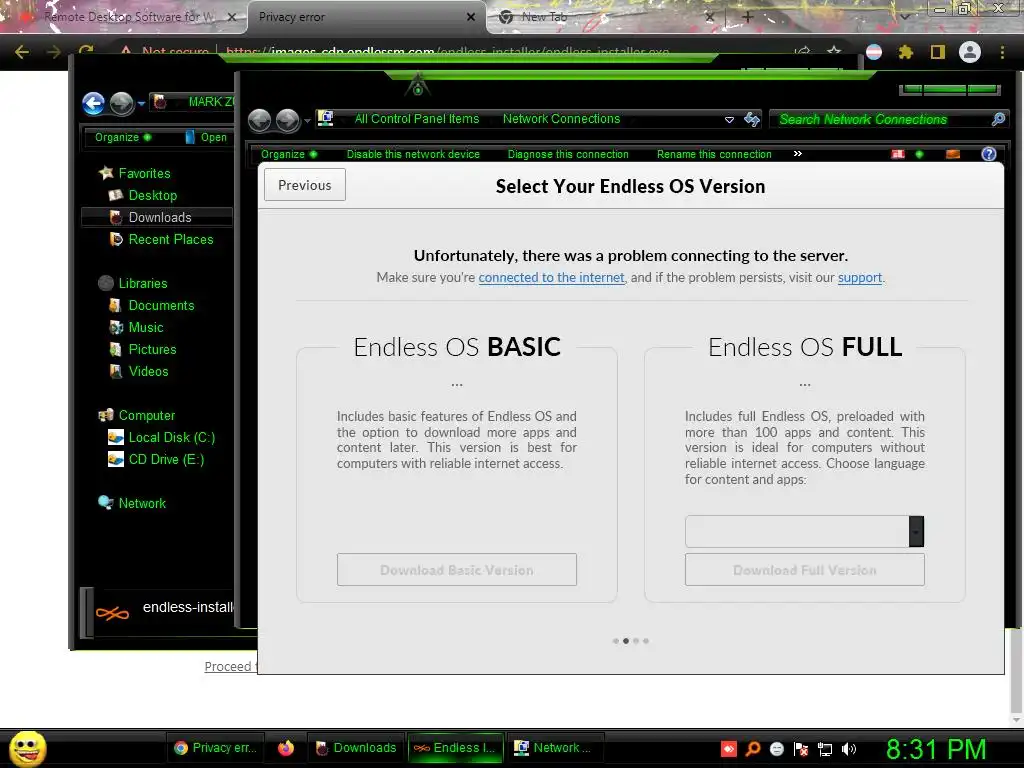Image resolution: width=1024 pixels, height=768 pixels.
Task: Show more toolbar commands chevron
Action: coord(797,153)
